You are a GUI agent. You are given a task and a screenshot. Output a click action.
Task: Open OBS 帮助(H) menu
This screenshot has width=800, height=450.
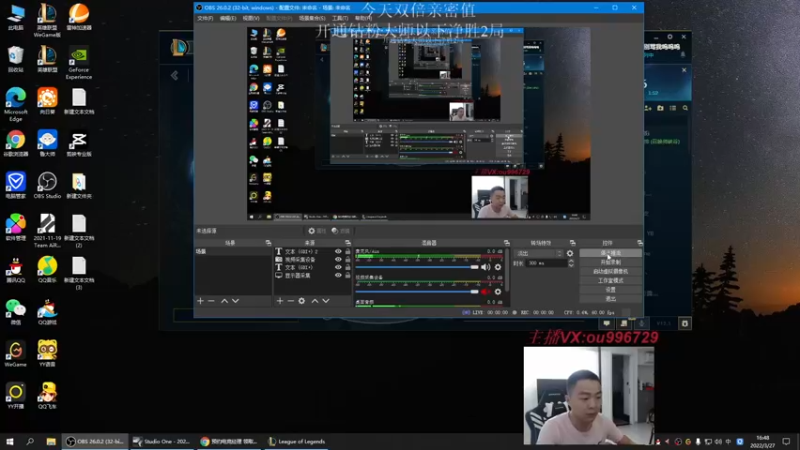[x=363, y=18]
